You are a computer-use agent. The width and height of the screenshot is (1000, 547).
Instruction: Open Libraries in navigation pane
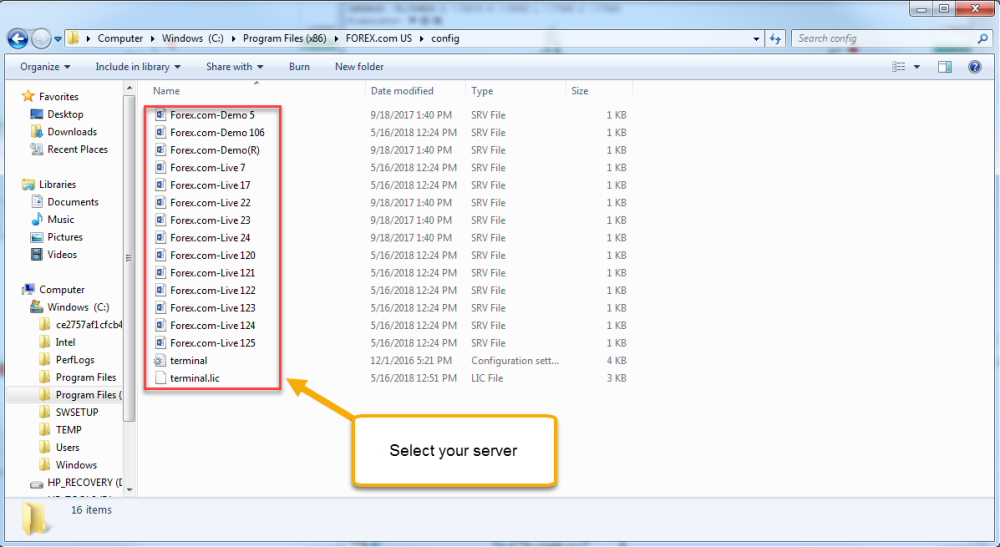pos(57,185)
